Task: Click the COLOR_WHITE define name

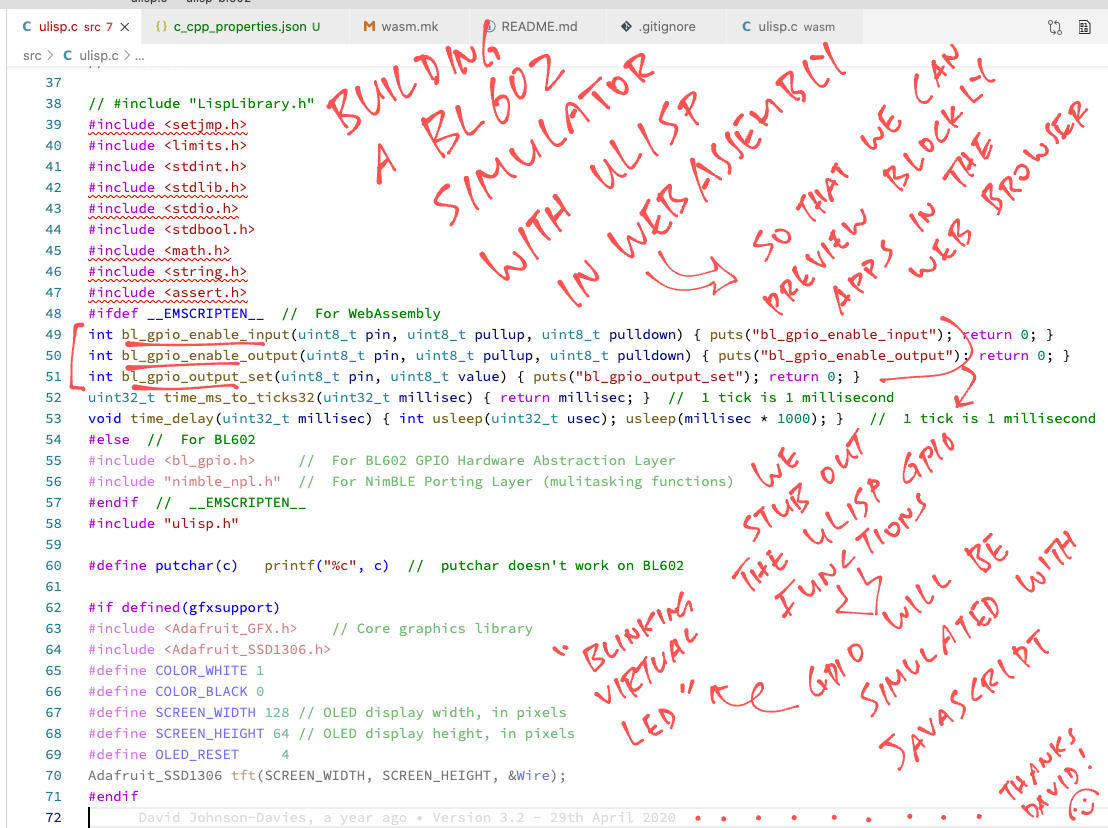Action: point(201,670)
